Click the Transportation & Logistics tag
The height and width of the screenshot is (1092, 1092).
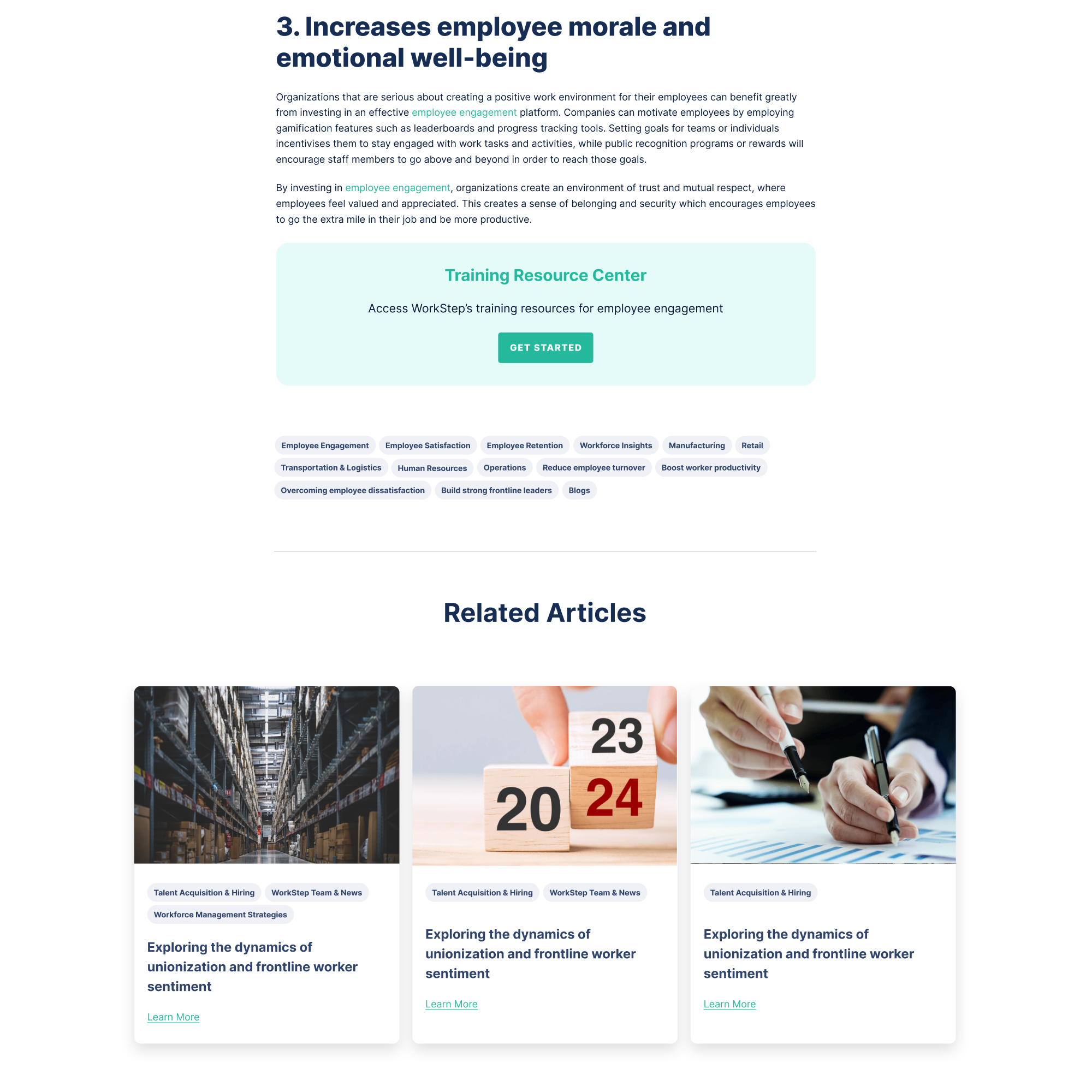click(330, 468)
